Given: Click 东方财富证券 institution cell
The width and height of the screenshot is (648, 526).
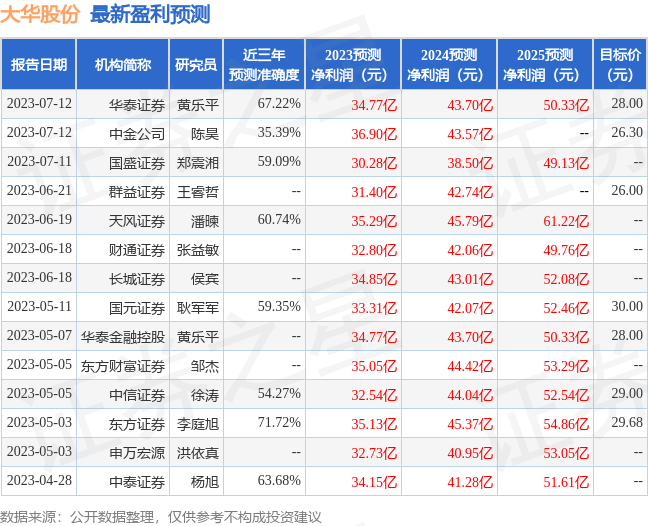Looking at the screenshot, I should click(123, 366).
